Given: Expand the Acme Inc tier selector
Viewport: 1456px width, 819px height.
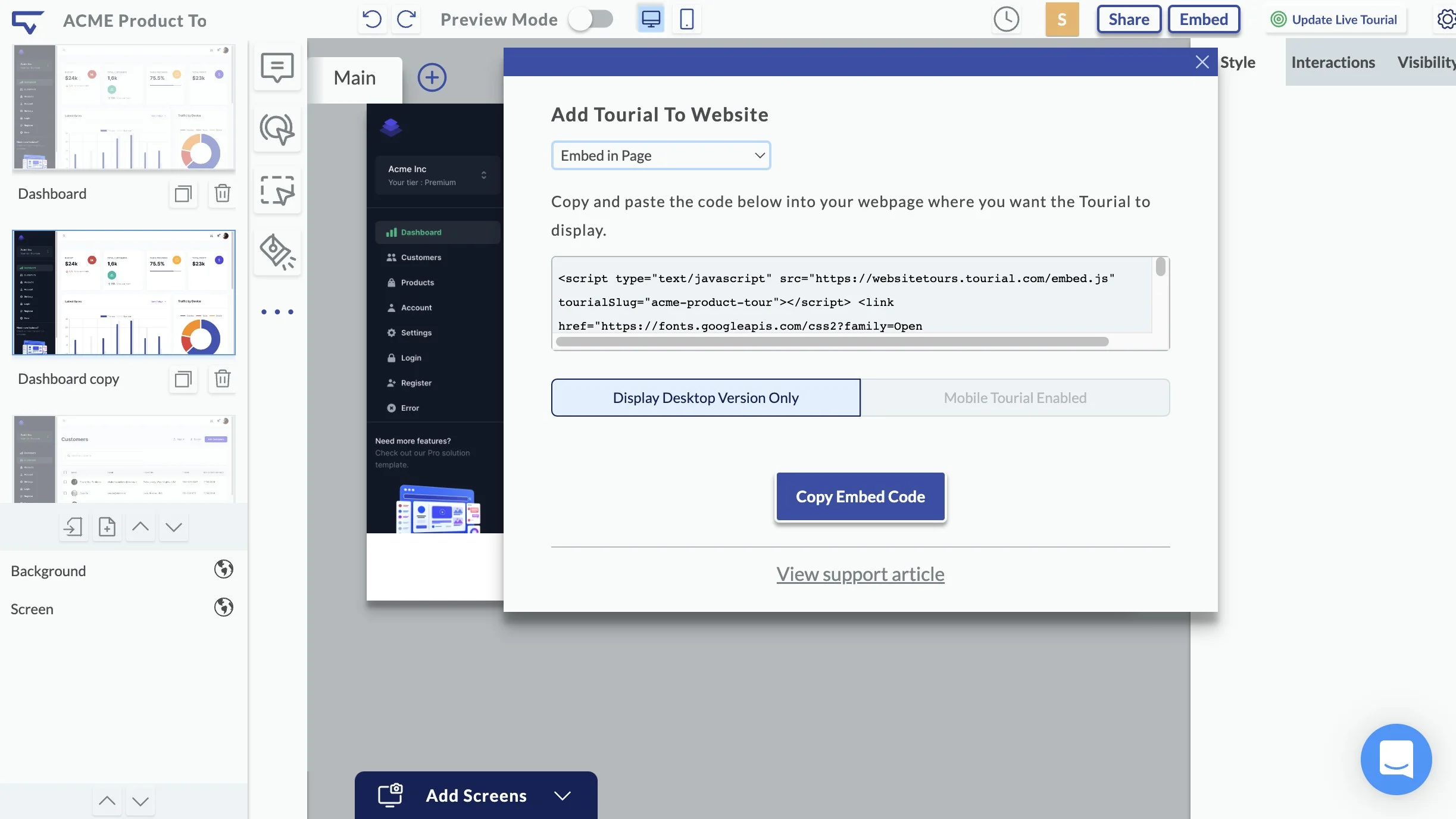Looking at the screenshot, I should tap(437, 176).
